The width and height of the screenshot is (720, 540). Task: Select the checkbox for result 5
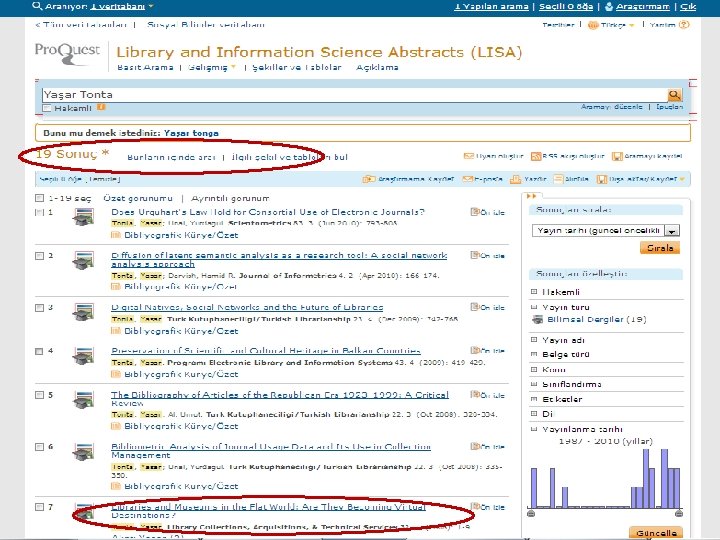click(39, 395)
